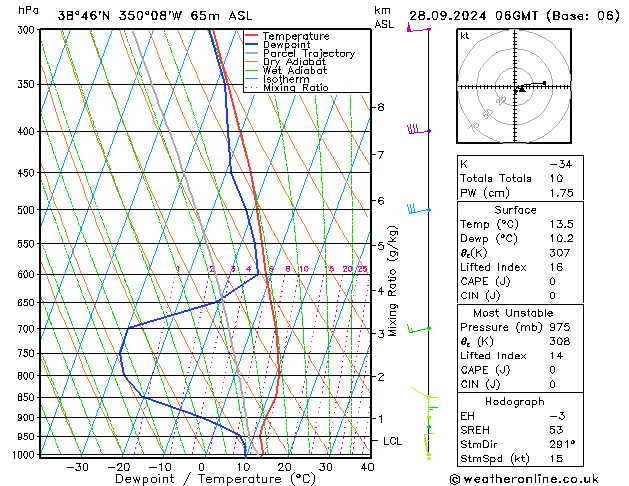
Task: Click the StmSpd (kt) value 15
Action: tap(556, 459)
